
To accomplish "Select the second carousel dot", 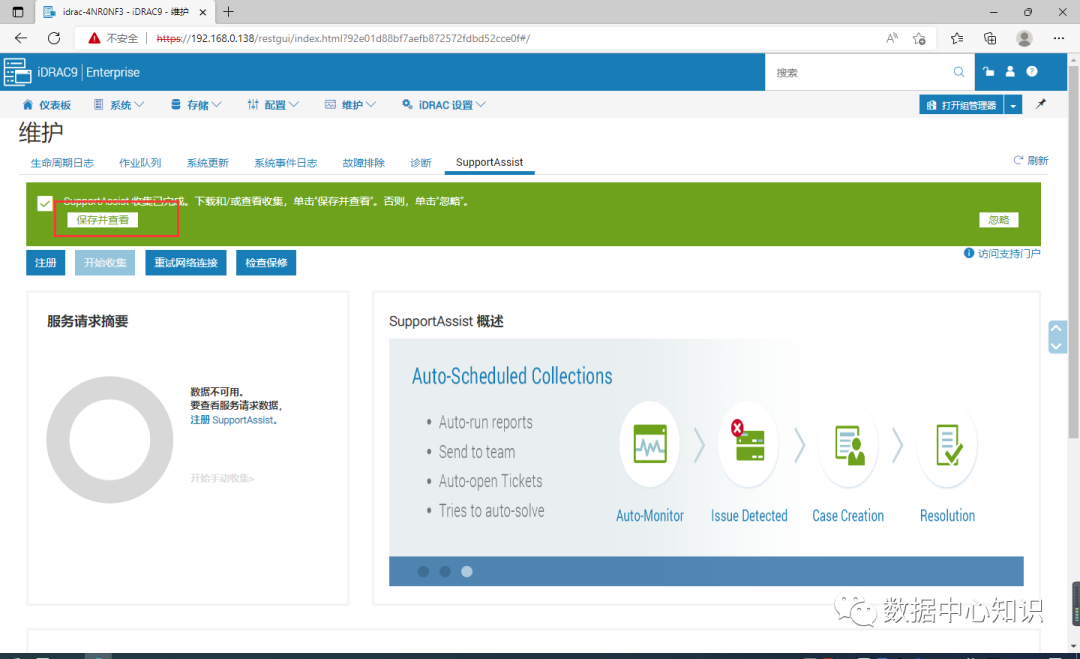I will [445, 572].
